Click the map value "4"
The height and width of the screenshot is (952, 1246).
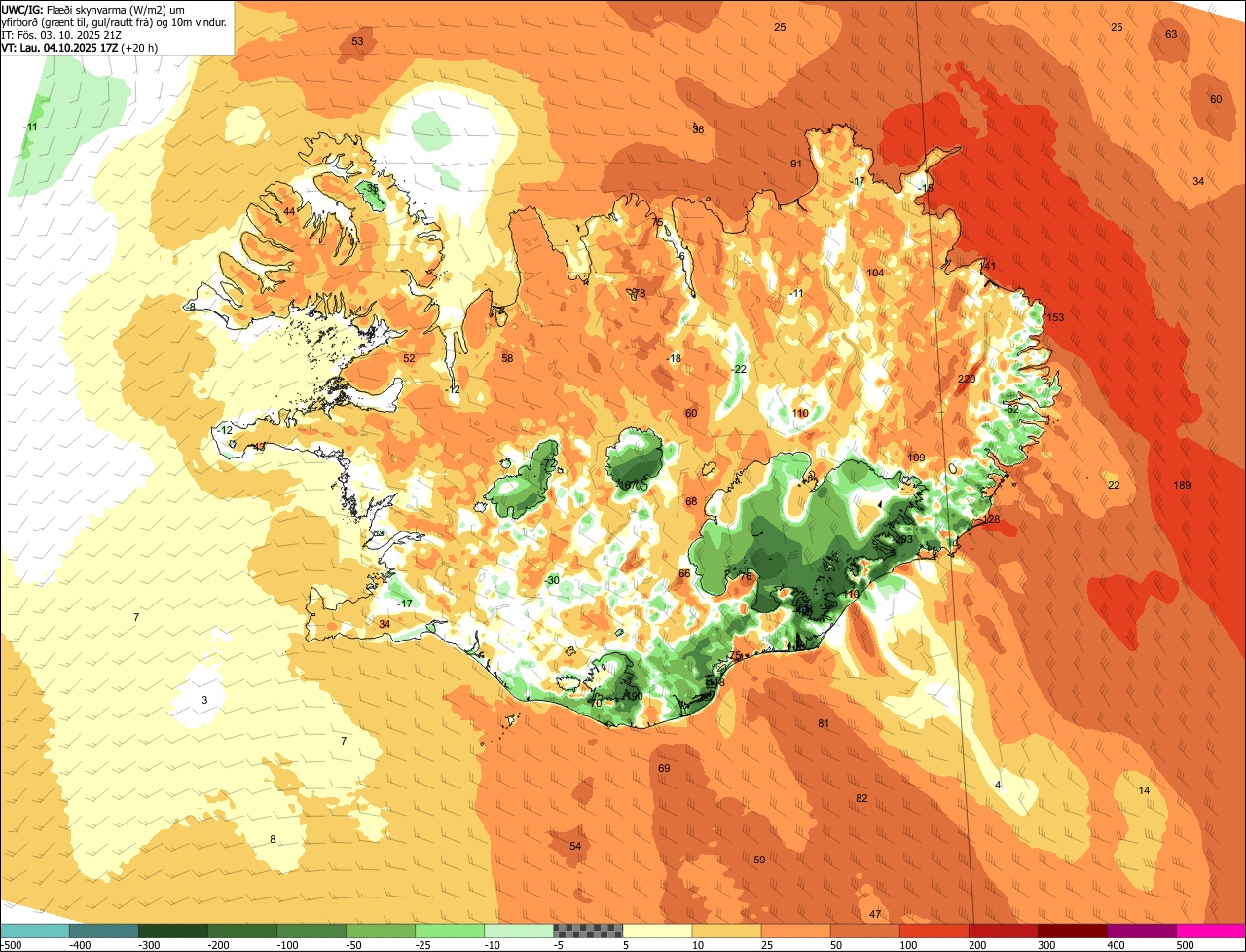pyautogui.click(x=998, y=785)
